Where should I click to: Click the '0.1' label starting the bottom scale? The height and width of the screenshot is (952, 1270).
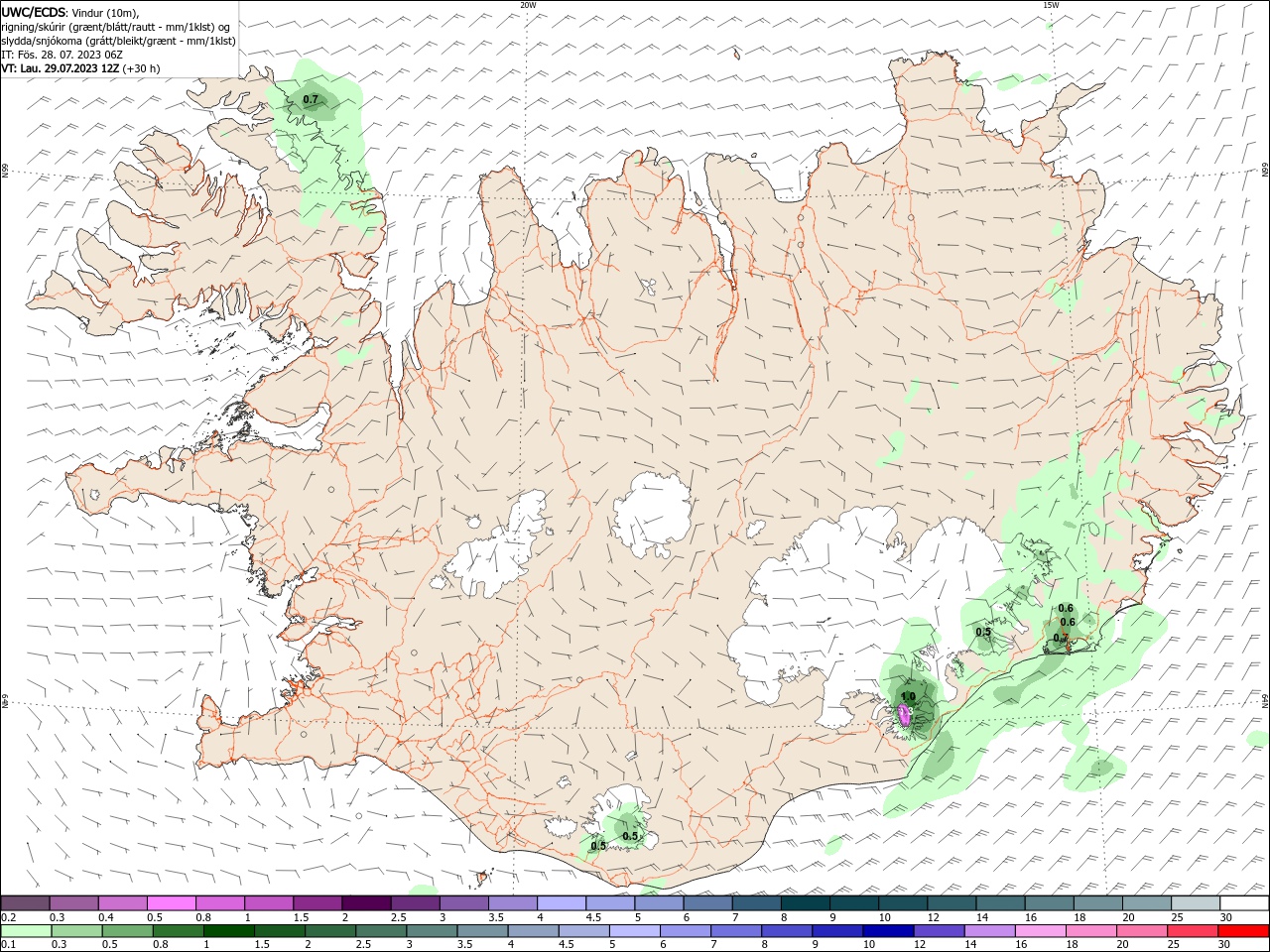point(8,944)
